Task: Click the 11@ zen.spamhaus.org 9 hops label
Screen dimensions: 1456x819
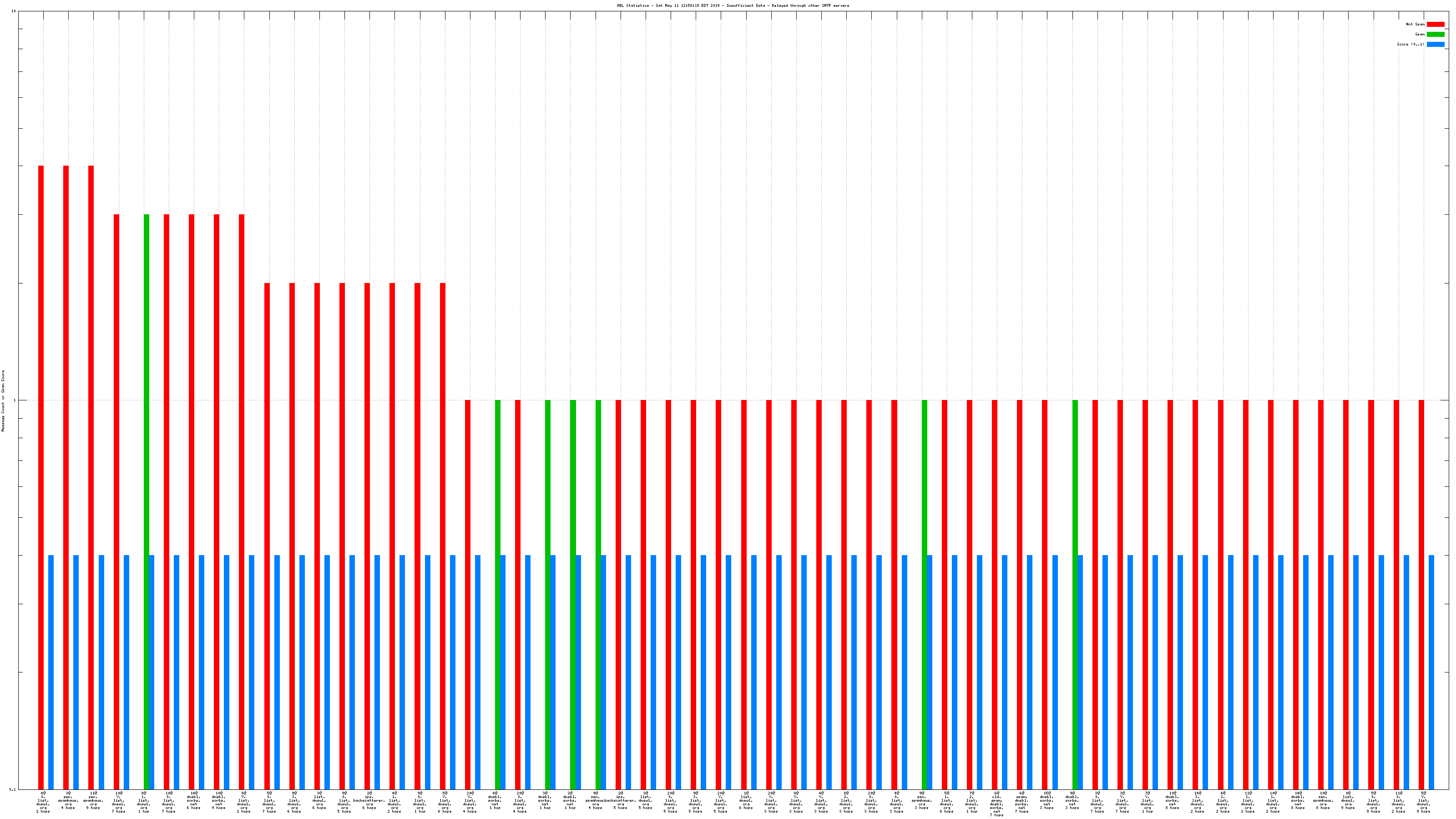Action: pyautogui.click(x=93, y=800)
